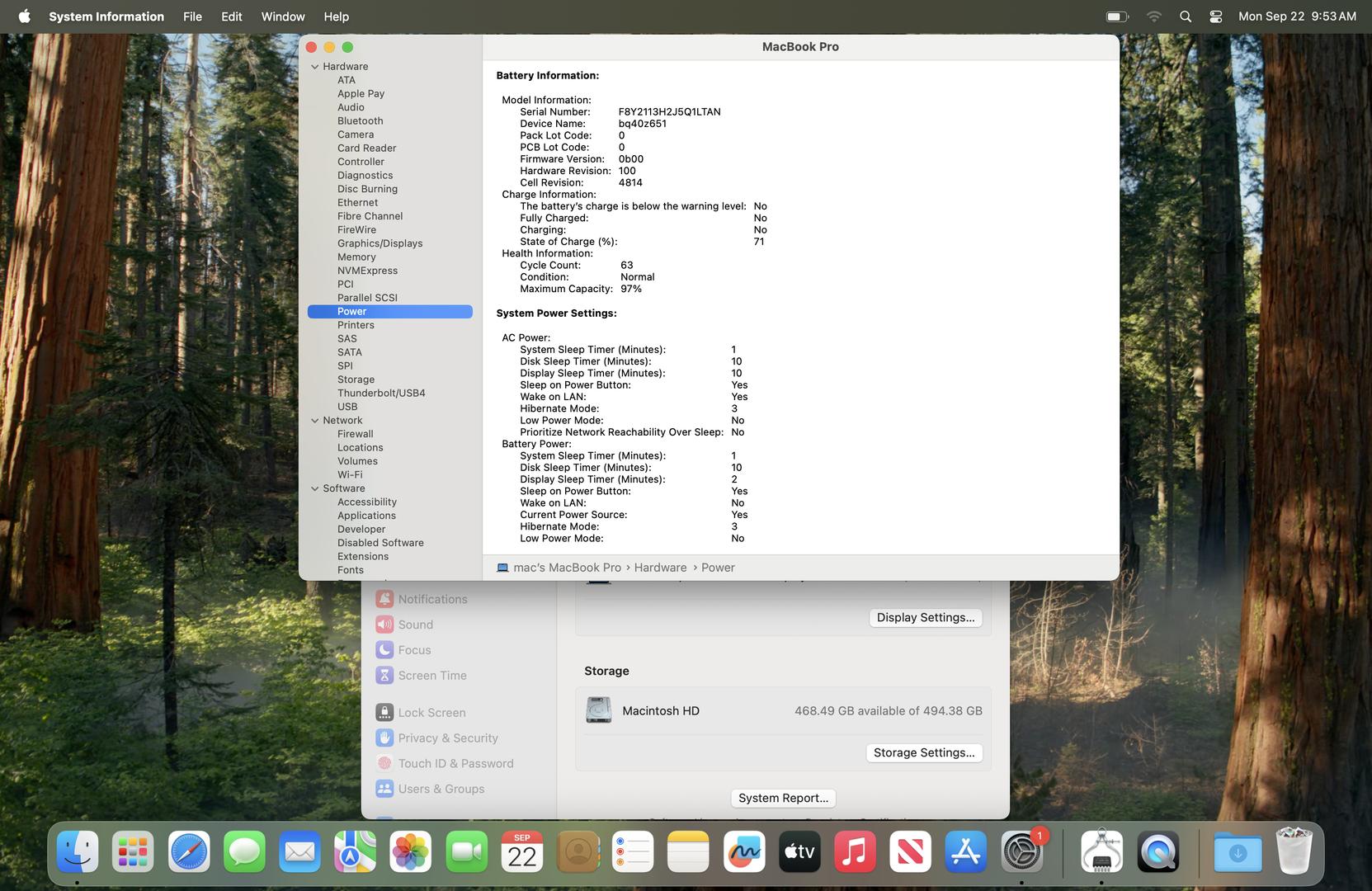
Task: Open Music app in dock
Action: (855, 851)
